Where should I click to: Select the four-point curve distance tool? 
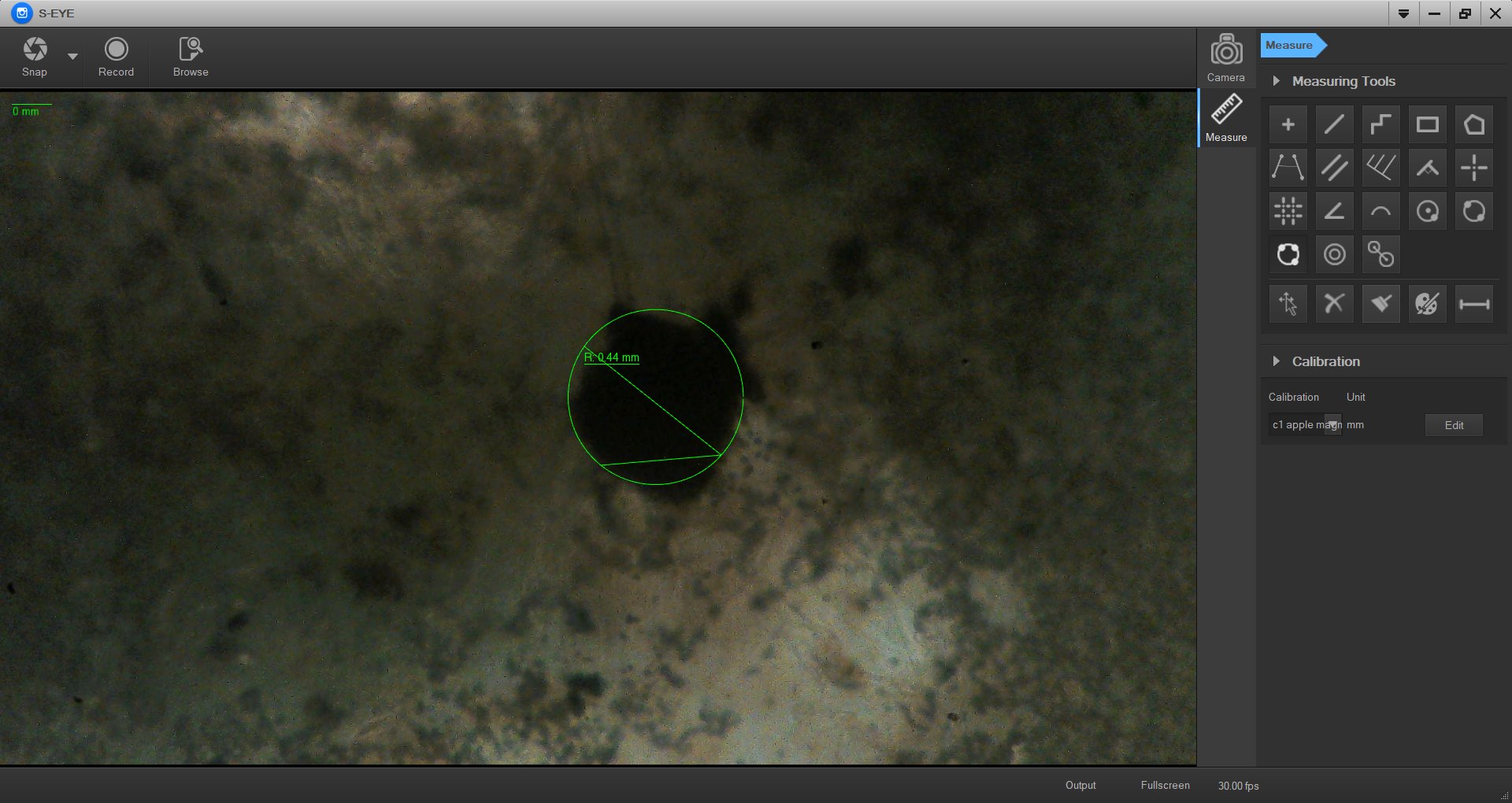click(1288, 168)
